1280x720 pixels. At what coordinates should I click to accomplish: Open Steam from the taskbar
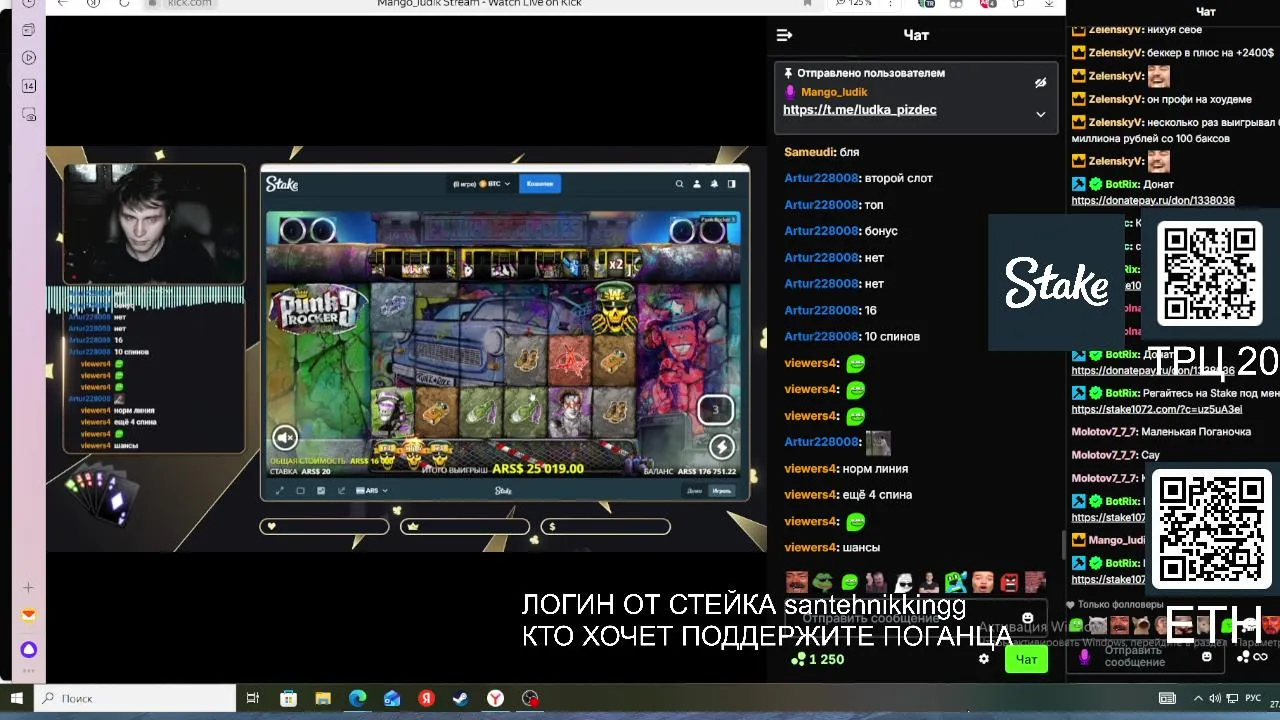pyautogui.click(x=461, y=698)
